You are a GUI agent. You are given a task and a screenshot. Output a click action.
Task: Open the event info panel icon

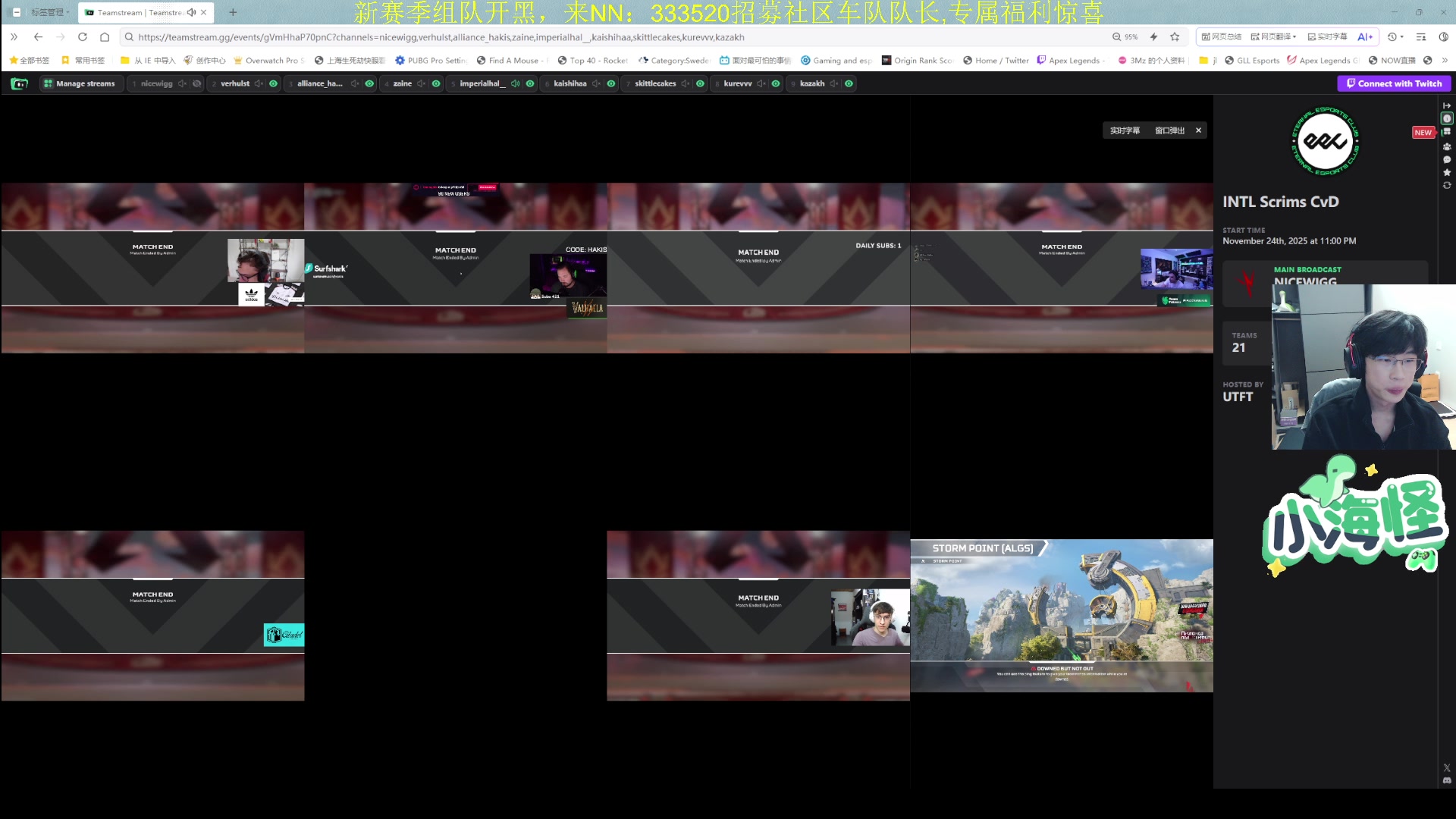click(1446, 118)
